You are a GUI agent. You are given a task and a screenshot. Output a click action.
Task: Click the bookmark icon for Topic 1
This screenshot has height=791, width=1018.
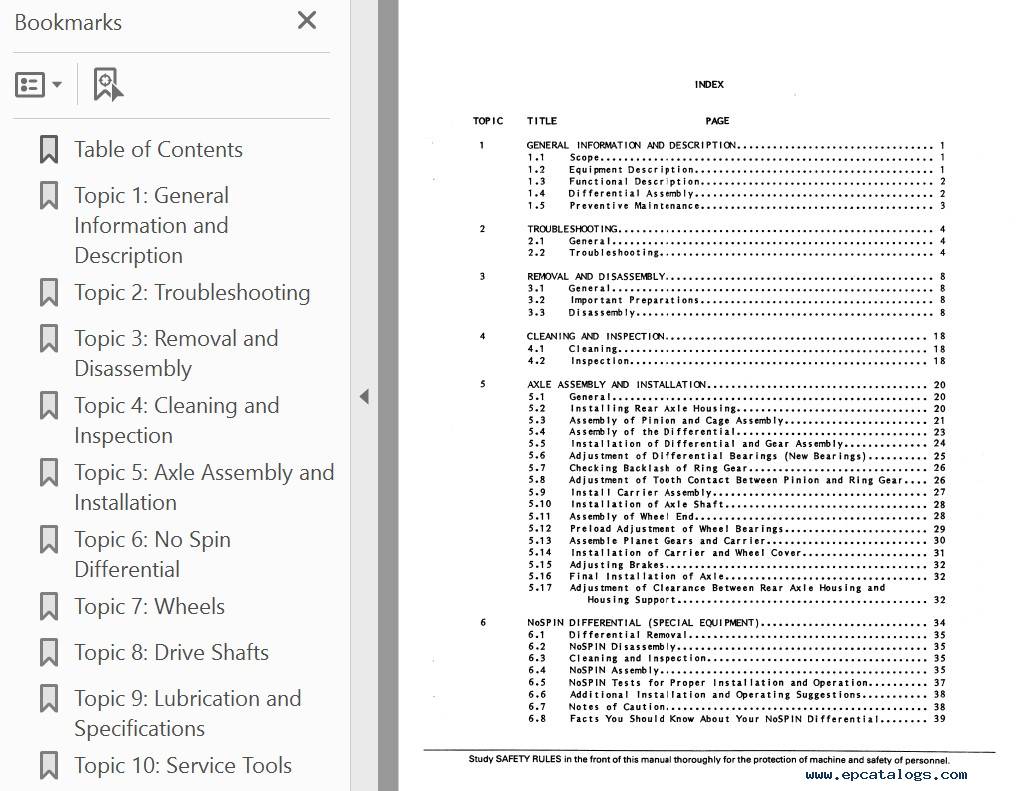[x=49, y=195]
